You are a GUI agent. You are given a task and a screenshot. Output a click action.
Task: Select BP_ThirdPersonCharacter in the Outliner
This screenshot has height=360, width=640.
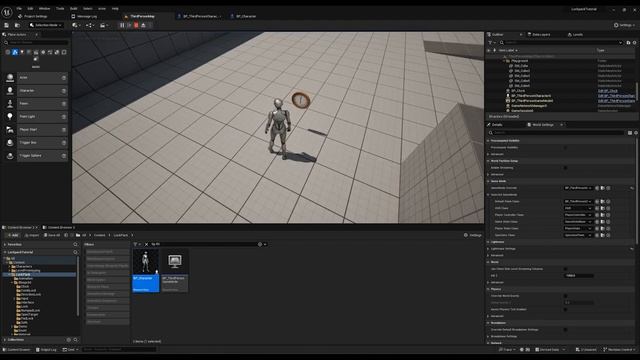pos(531,96)
